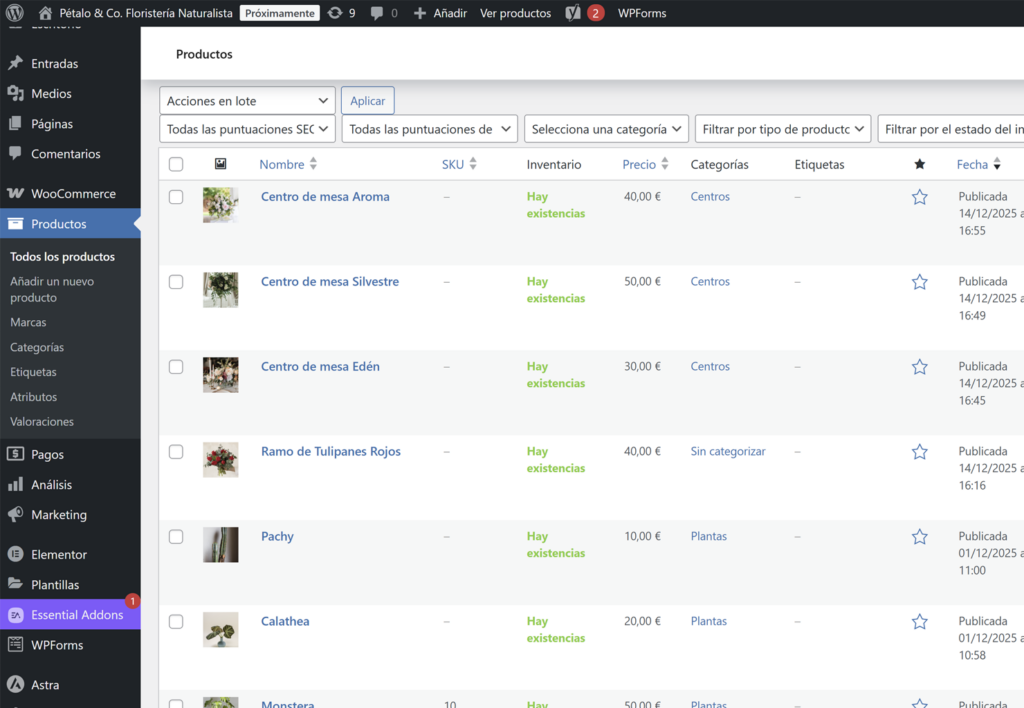Click the Comentarios bubble icon in sidebar

tap(16, 153)
